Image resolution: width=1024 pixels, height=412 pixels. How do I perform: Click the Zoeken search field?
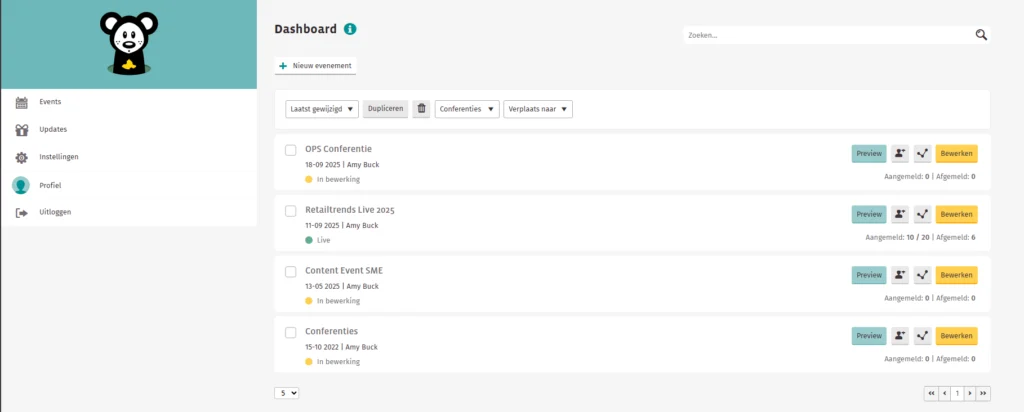(828, 35)
